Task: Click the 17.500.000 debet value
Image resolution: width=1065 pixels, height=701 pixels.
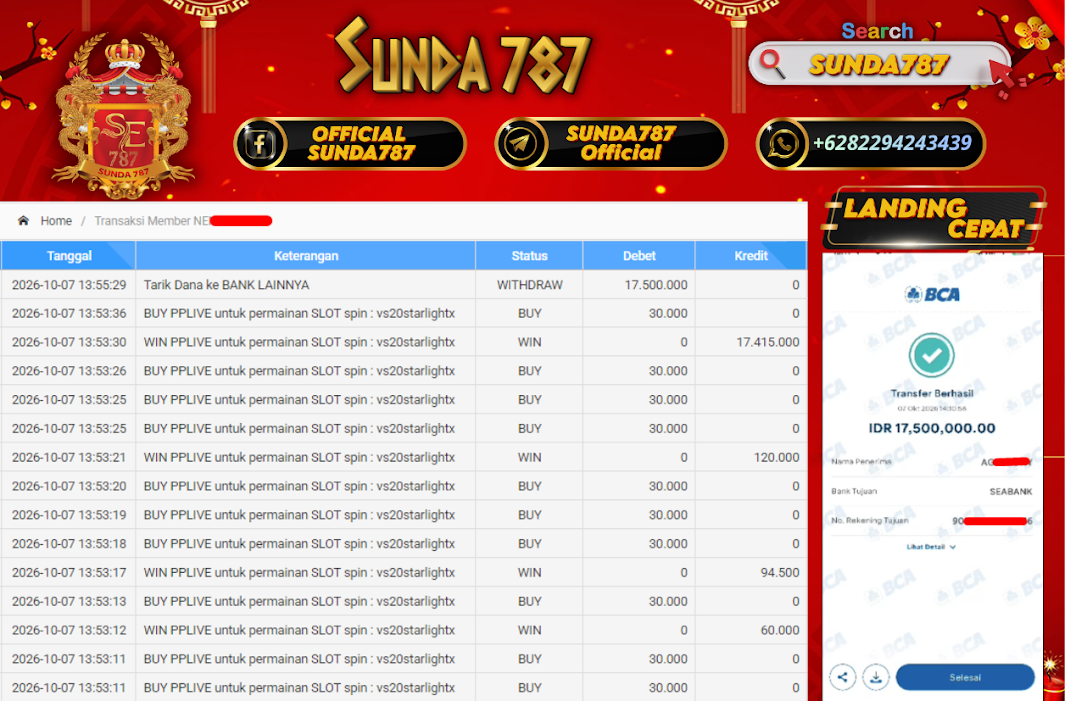Action: pos(656,285)
